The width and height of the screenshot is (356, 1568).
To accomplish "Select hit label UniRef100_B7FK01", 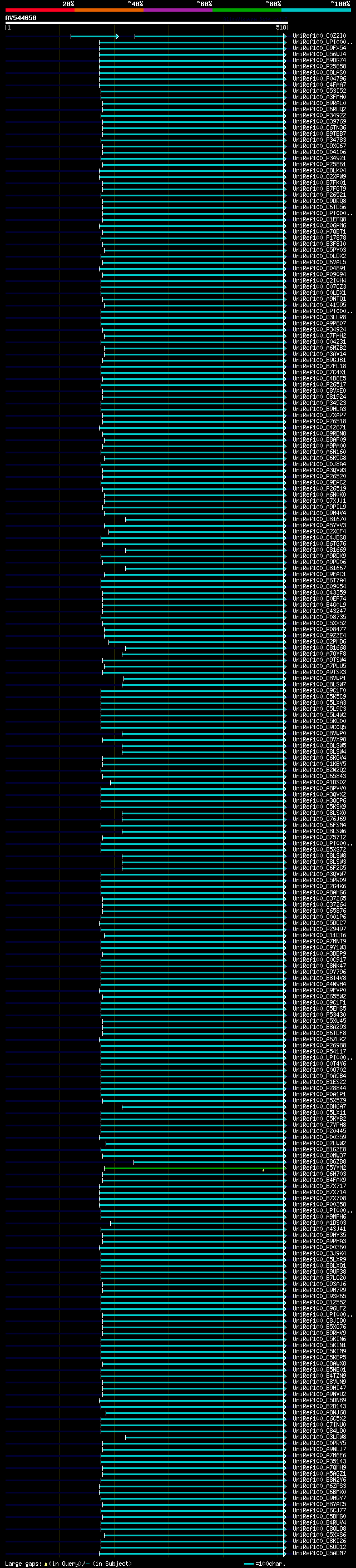I will (x=319, y=182).
